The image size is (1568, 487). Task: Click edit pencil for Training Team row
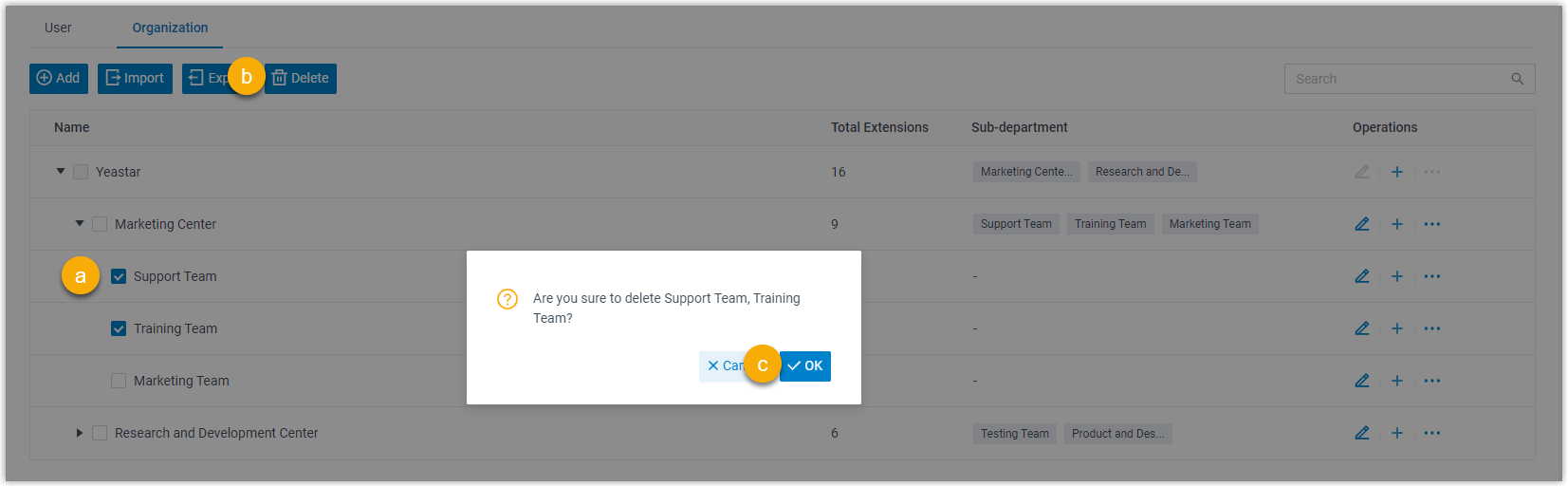(x=1362, y=328)
